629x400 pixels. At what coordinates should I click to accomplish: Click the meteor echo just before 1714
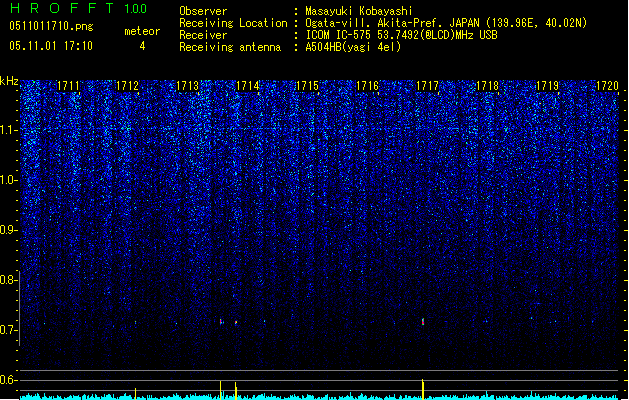(x=236, y=322)
